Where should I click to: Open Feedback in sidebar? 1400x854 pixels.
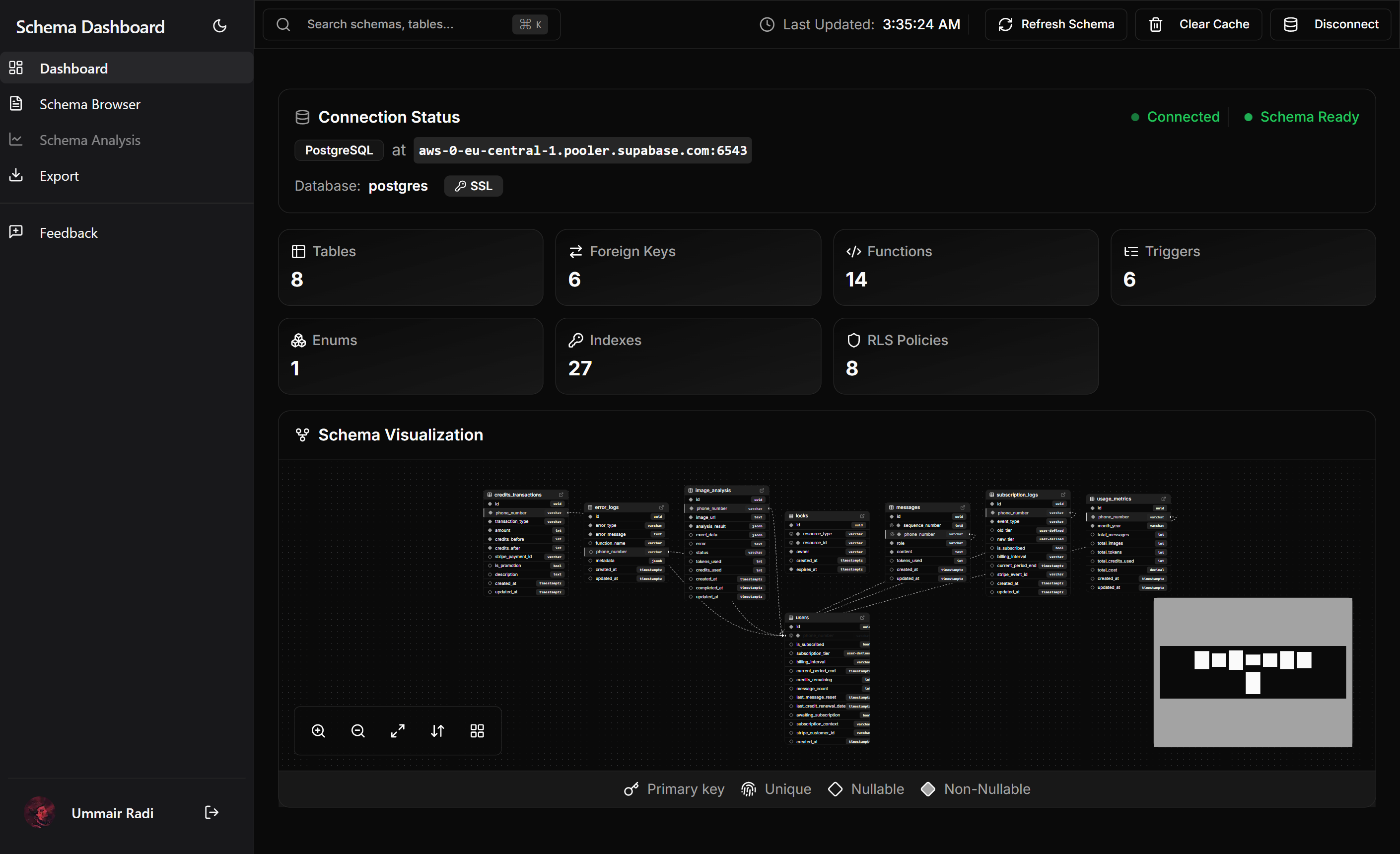pos(68,233)
